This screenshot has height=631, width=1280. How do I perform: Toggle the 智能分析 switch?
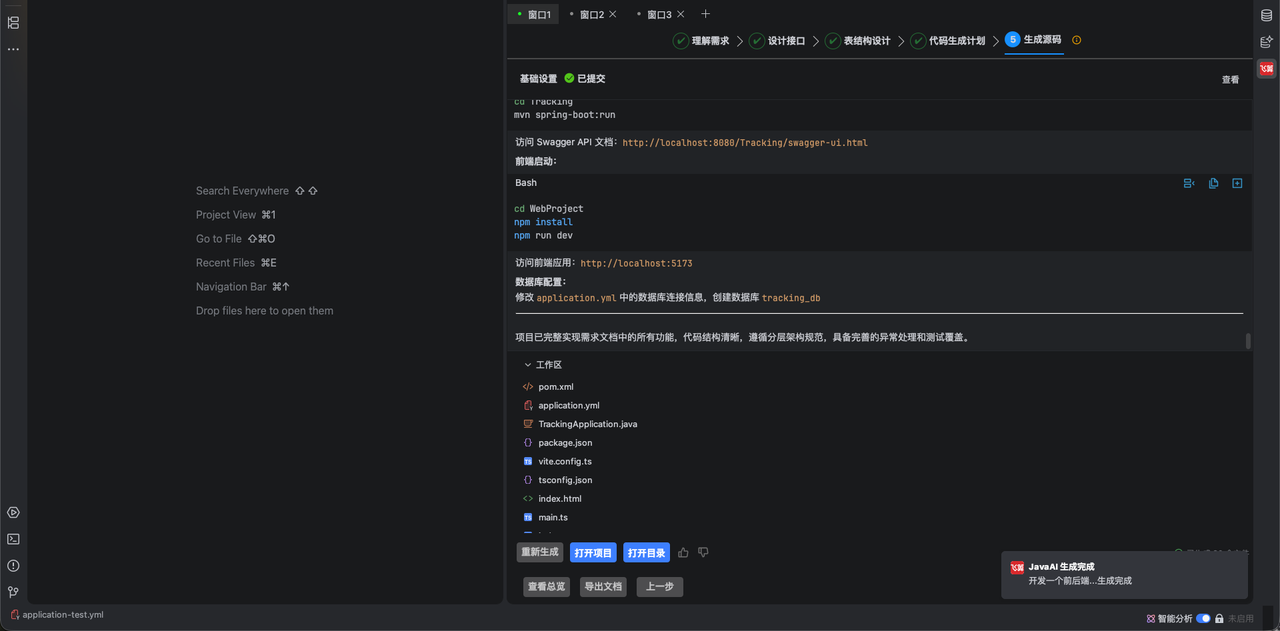point(1203,619)
